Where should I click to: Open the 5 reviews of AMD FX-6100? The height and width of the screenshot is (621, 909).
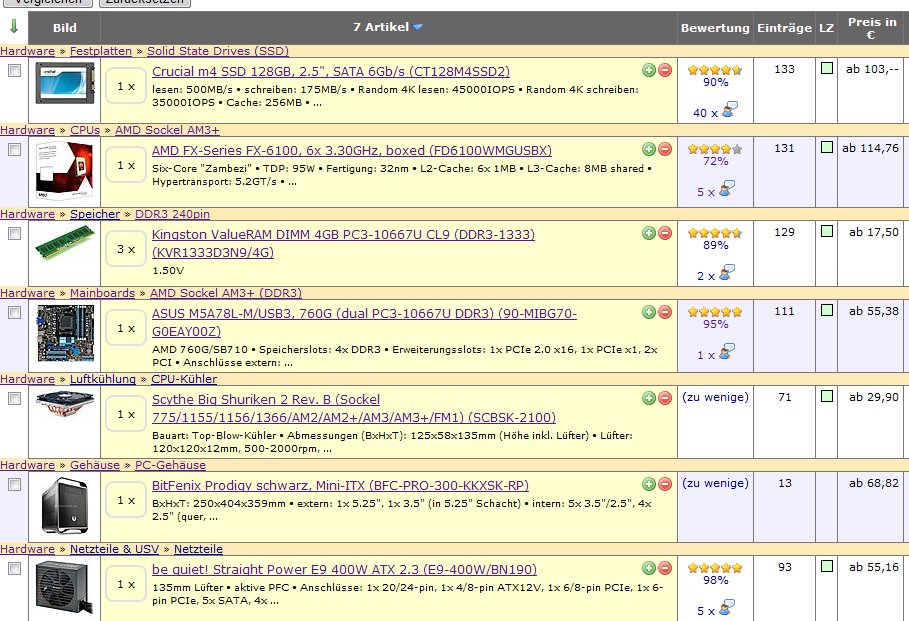(x=715, y=189)
